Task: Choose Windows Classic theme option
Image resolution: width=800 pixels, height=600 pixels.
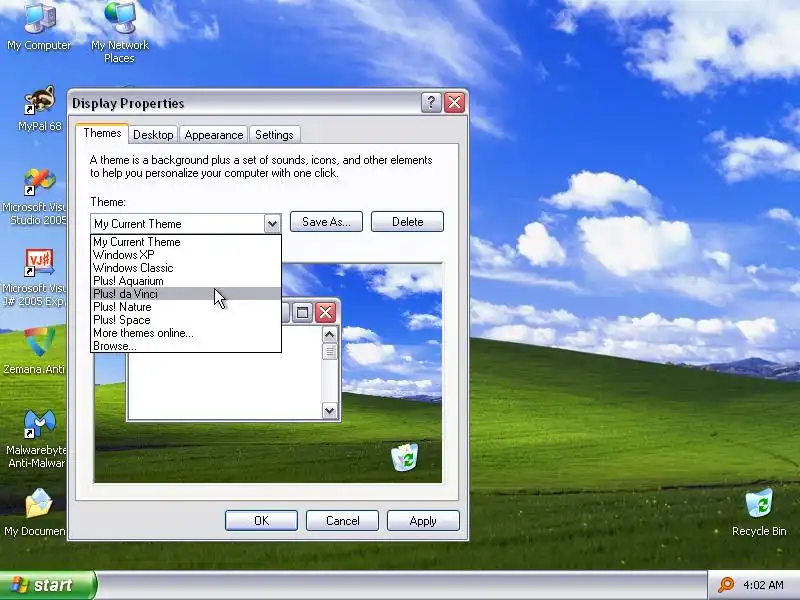Action: (186, 268)
